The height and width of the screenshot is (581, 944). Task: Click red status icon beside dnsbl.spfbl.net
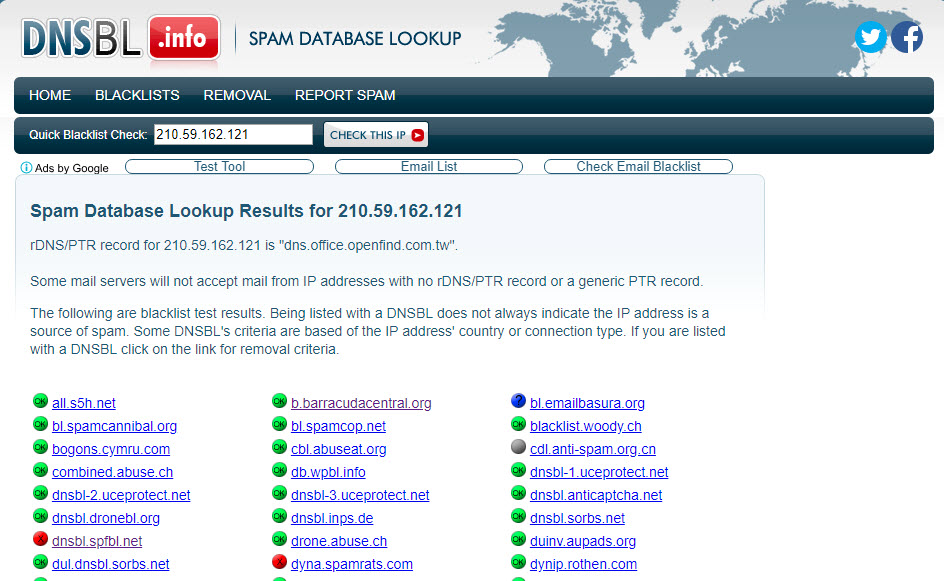point(40,541)
